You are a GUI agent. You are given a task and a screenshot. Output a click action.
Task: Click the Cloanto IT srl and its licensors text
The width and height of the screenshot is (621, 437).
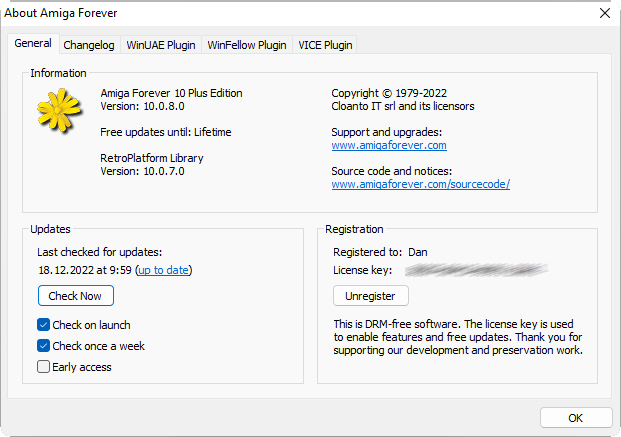pos(403,106)
